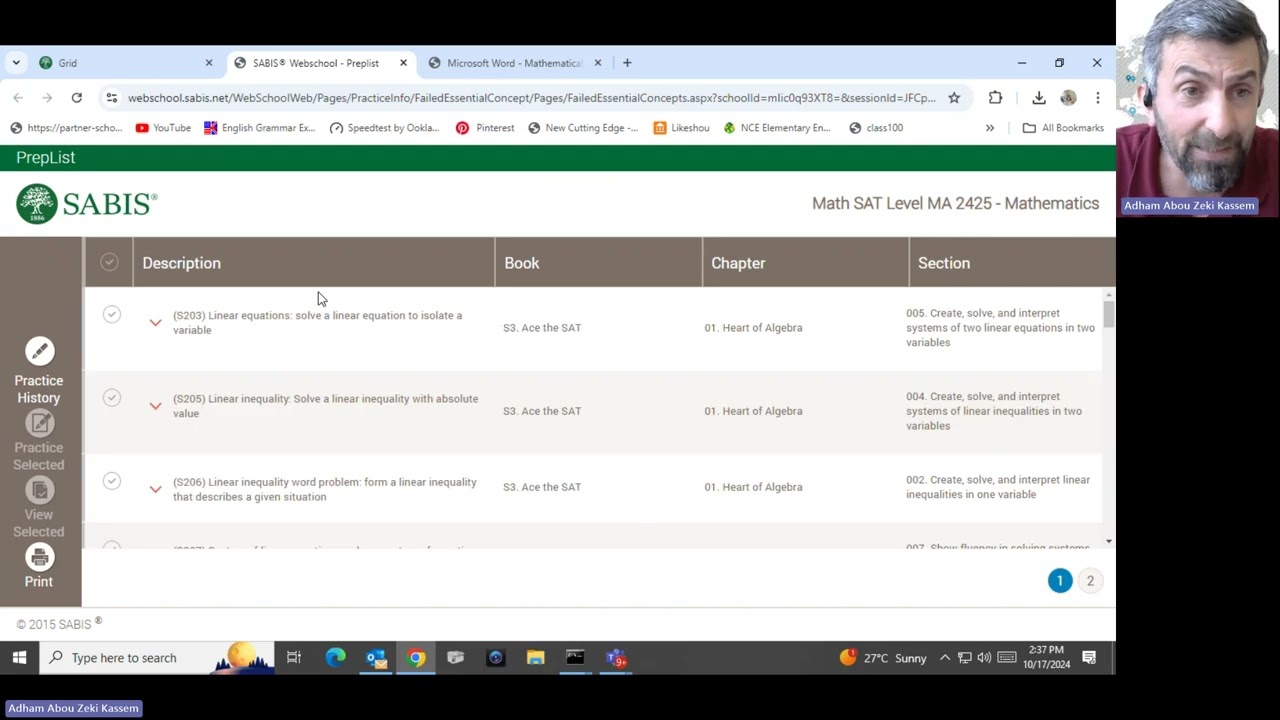Viewport: 1280px width, 720px height.
Task: Open New Cutting Edge bookmark
Action: pos(582,128)
